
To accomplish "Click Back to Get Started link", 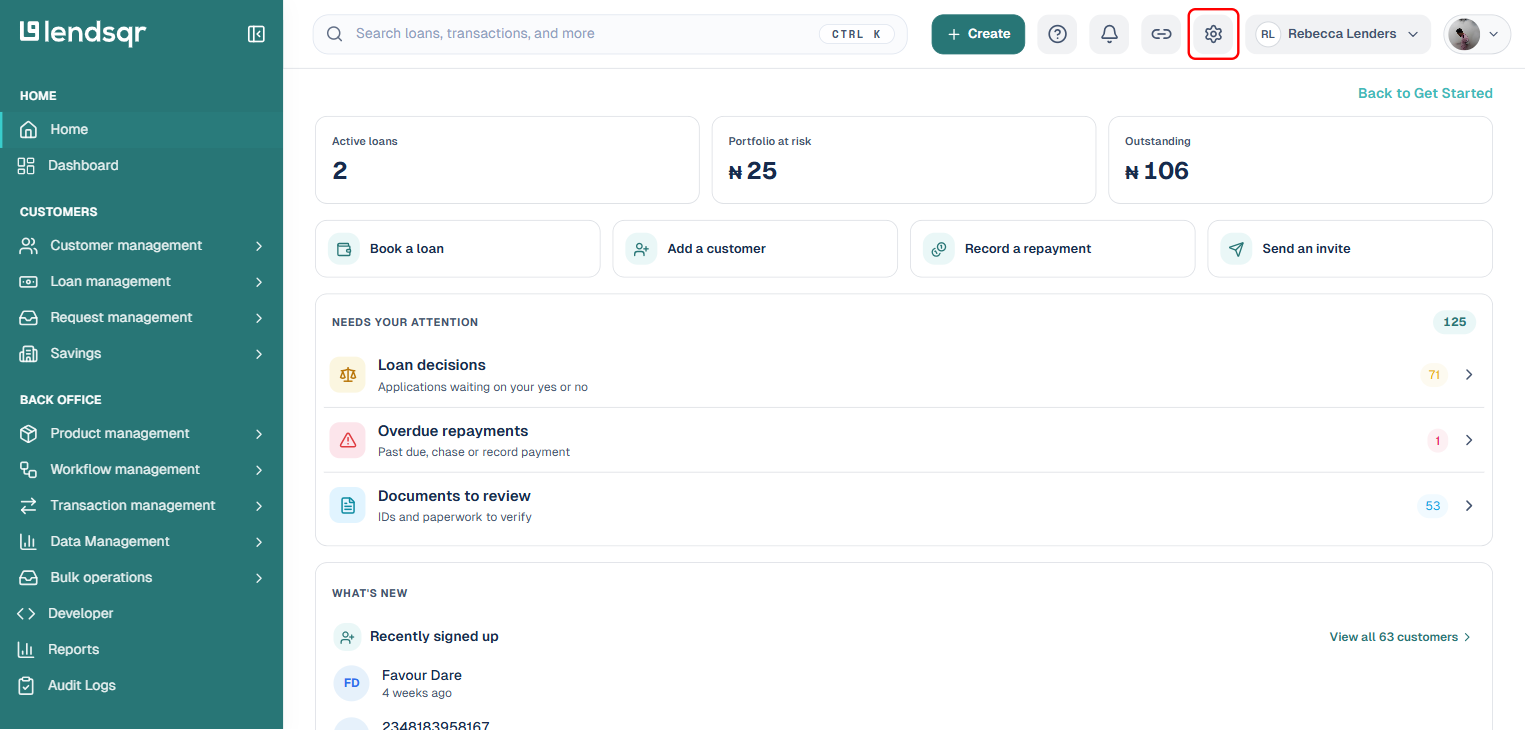I will pos(1425,93).
